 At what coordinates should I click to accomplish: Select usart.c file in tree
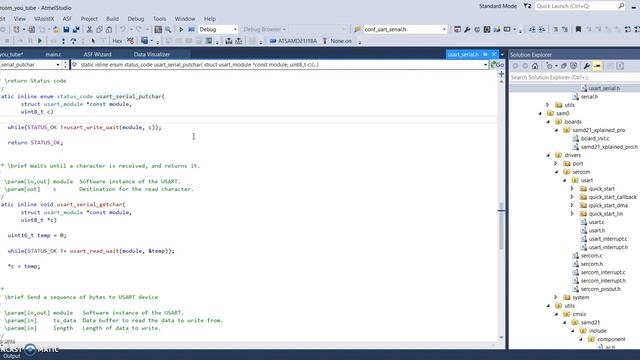(x=596, y=222)
